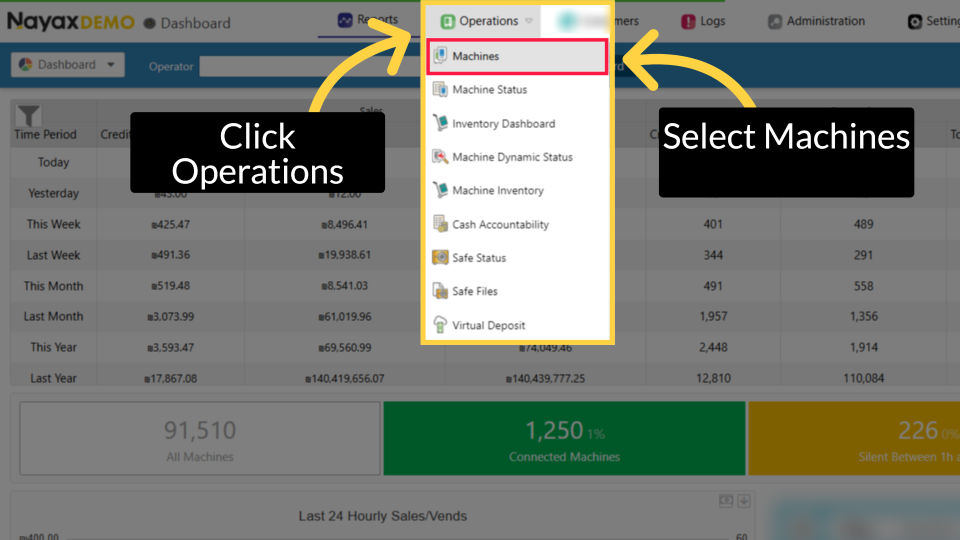The height and width of the screenshot is (540, 960).
Task: Select the Today time period row
Action: (53, 162)
